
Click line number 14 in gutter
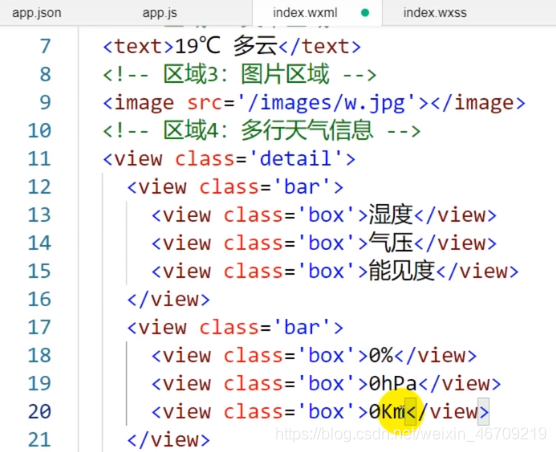(40, 243)
